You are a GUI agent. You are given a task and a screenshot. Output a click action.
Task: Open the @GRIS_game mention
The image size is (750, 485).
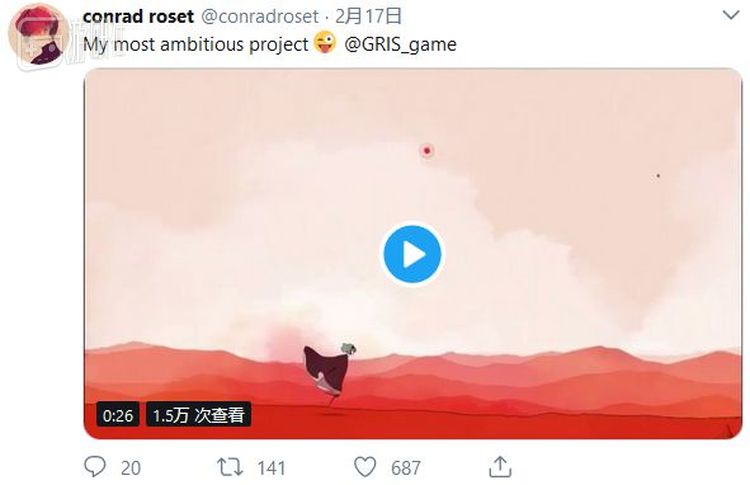[x=400, y=44]
